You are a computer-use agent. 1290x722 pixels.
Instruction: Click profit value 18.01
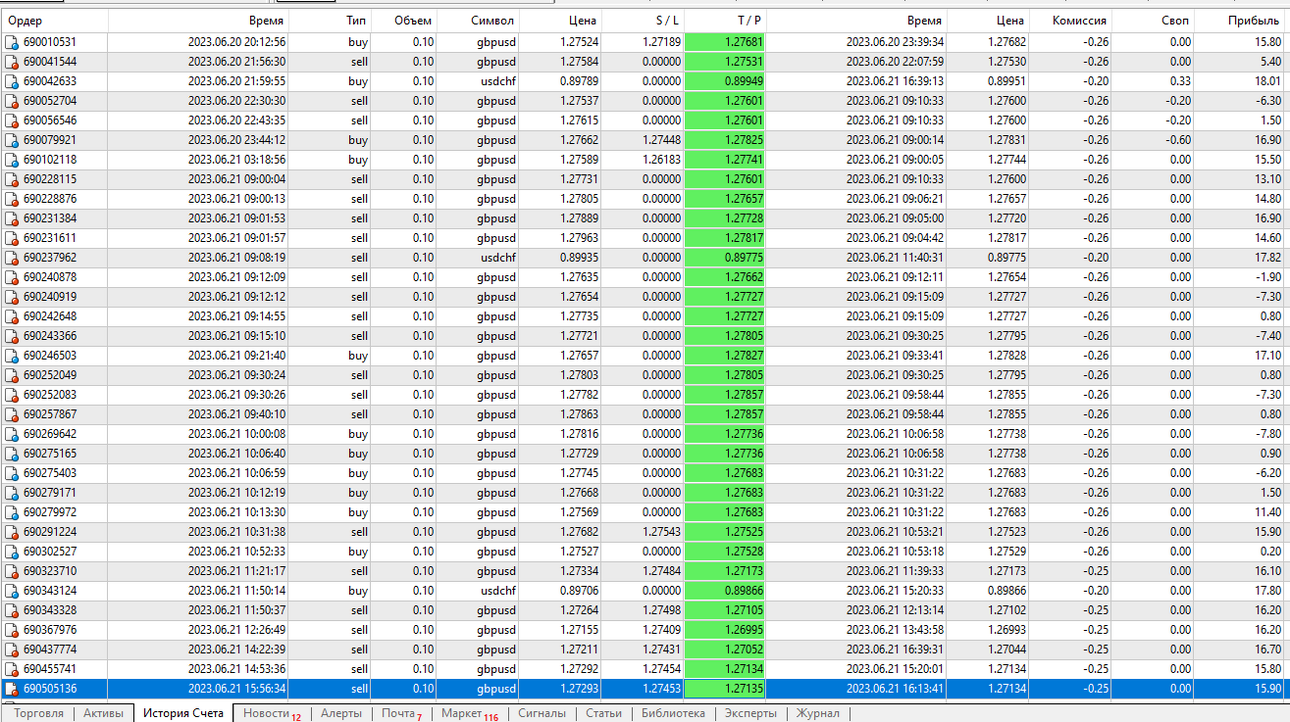click(x=1267, y=81)
